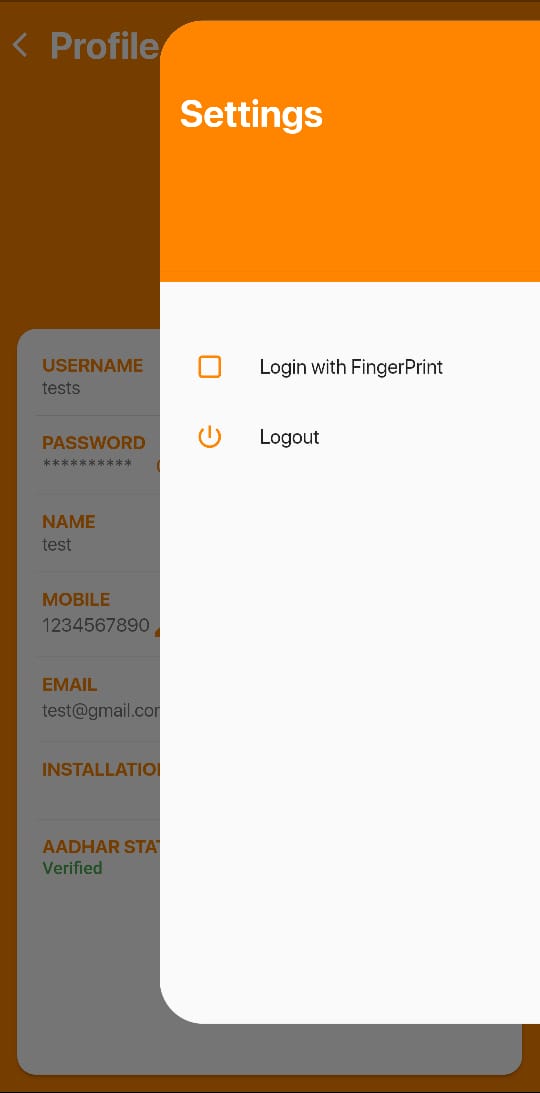
Task: Tap the partly hidden icon beside password
Action: [157, 465]
